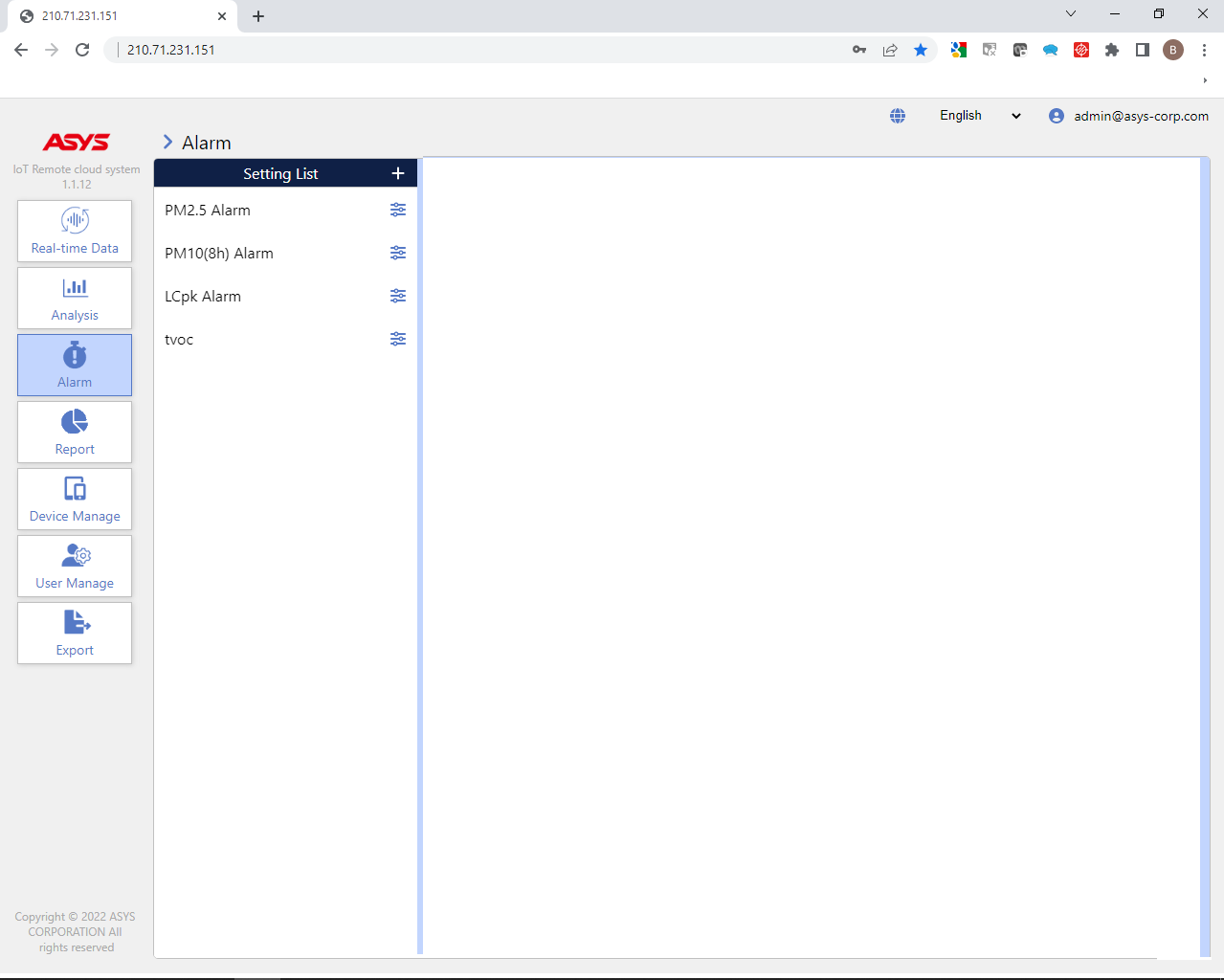Click the globe language icon
The width and height of the screenshot is (1224, 980).
click(898, 116)
